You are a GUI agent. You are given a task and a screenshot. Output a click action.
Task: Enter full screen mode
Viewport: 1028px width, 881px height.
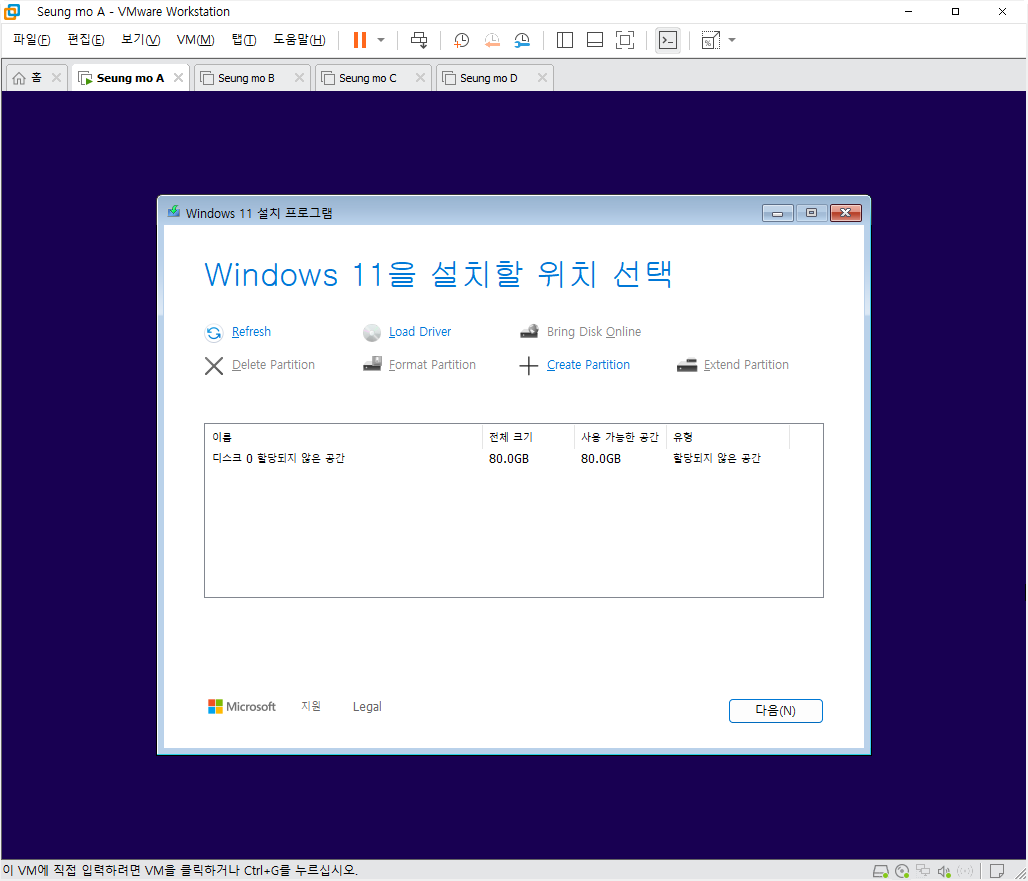tap(625, 41)
